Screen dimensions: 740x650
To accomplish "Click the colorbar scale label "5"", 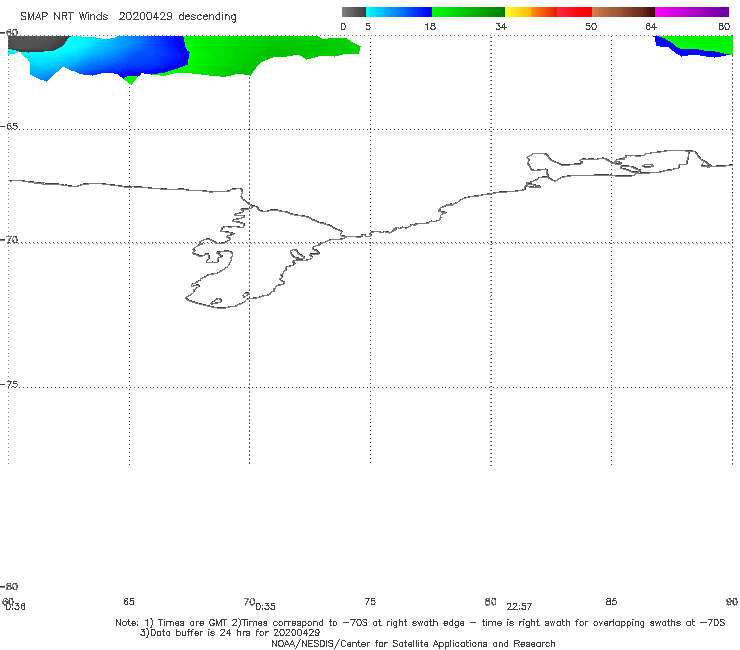I will 368,26.
